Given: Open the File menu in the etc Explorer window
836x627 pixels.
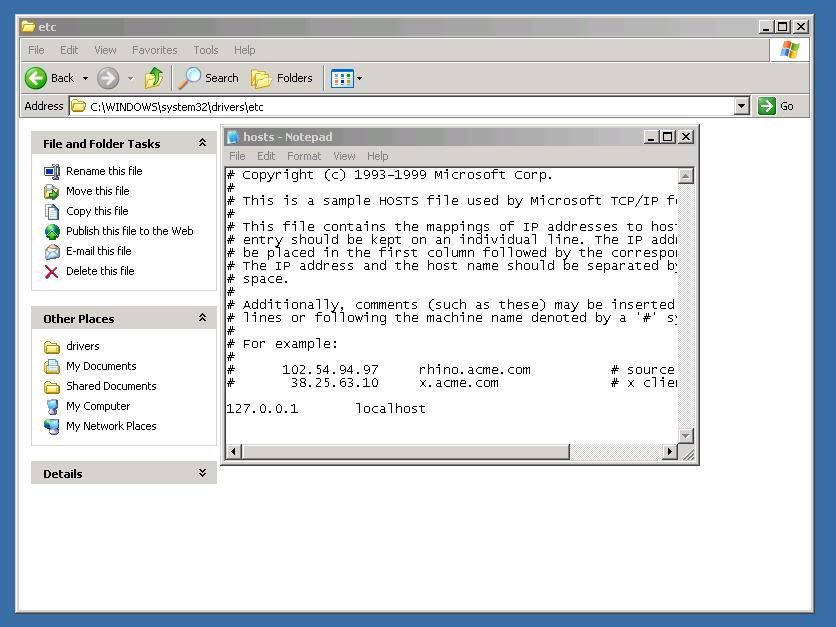Looking at the screenshot, I should click(36, 50).
